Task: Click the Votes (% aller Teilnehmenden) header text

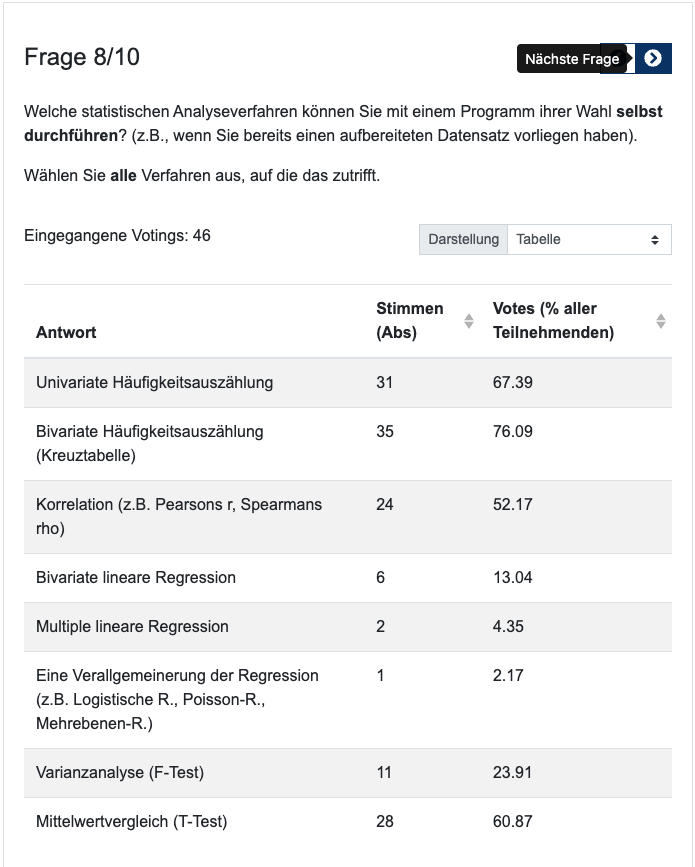Action: 554,320
